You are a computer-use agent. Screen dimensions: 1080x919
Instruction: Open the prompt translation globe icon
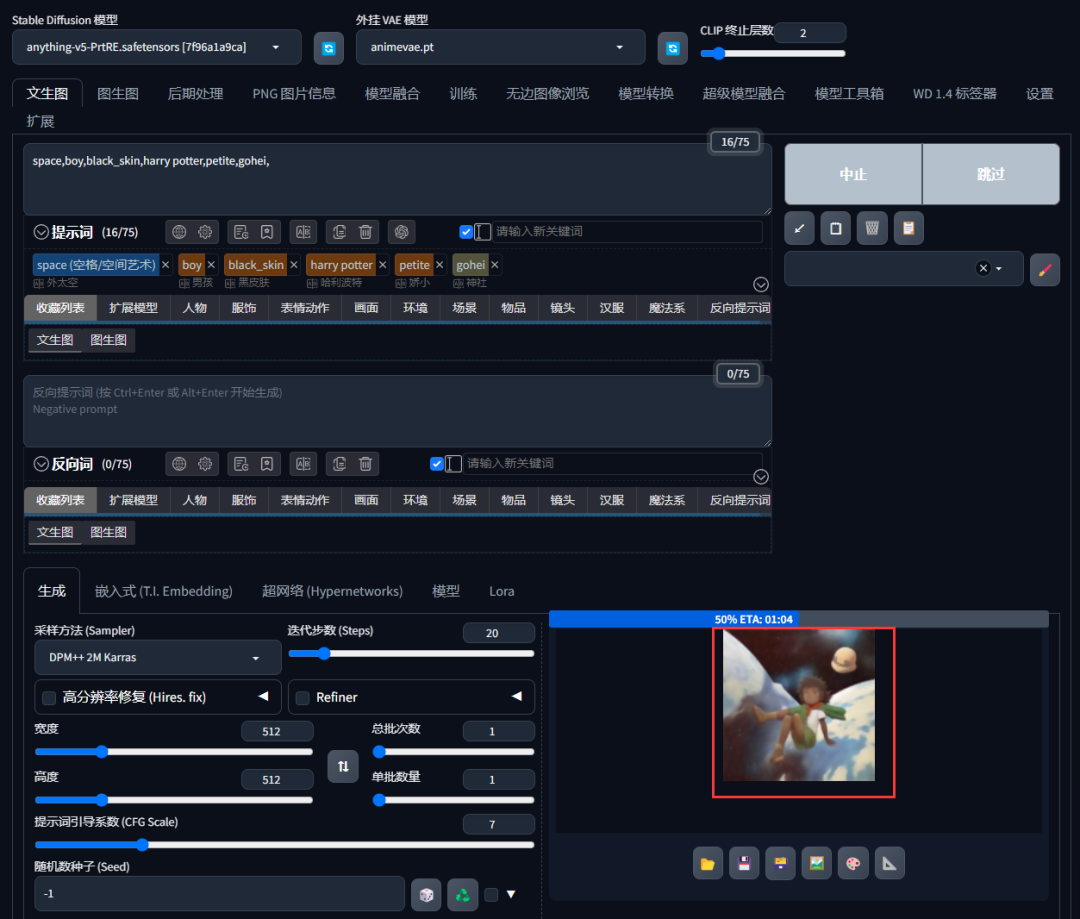(179, 231)
